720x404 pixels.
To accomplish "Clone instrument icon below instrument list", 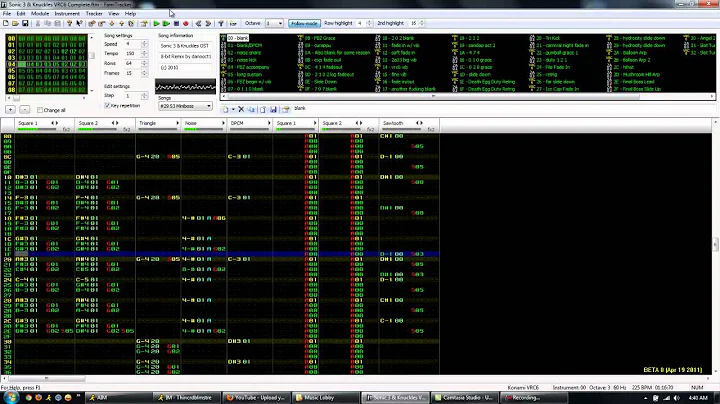I will pos(251,109).
